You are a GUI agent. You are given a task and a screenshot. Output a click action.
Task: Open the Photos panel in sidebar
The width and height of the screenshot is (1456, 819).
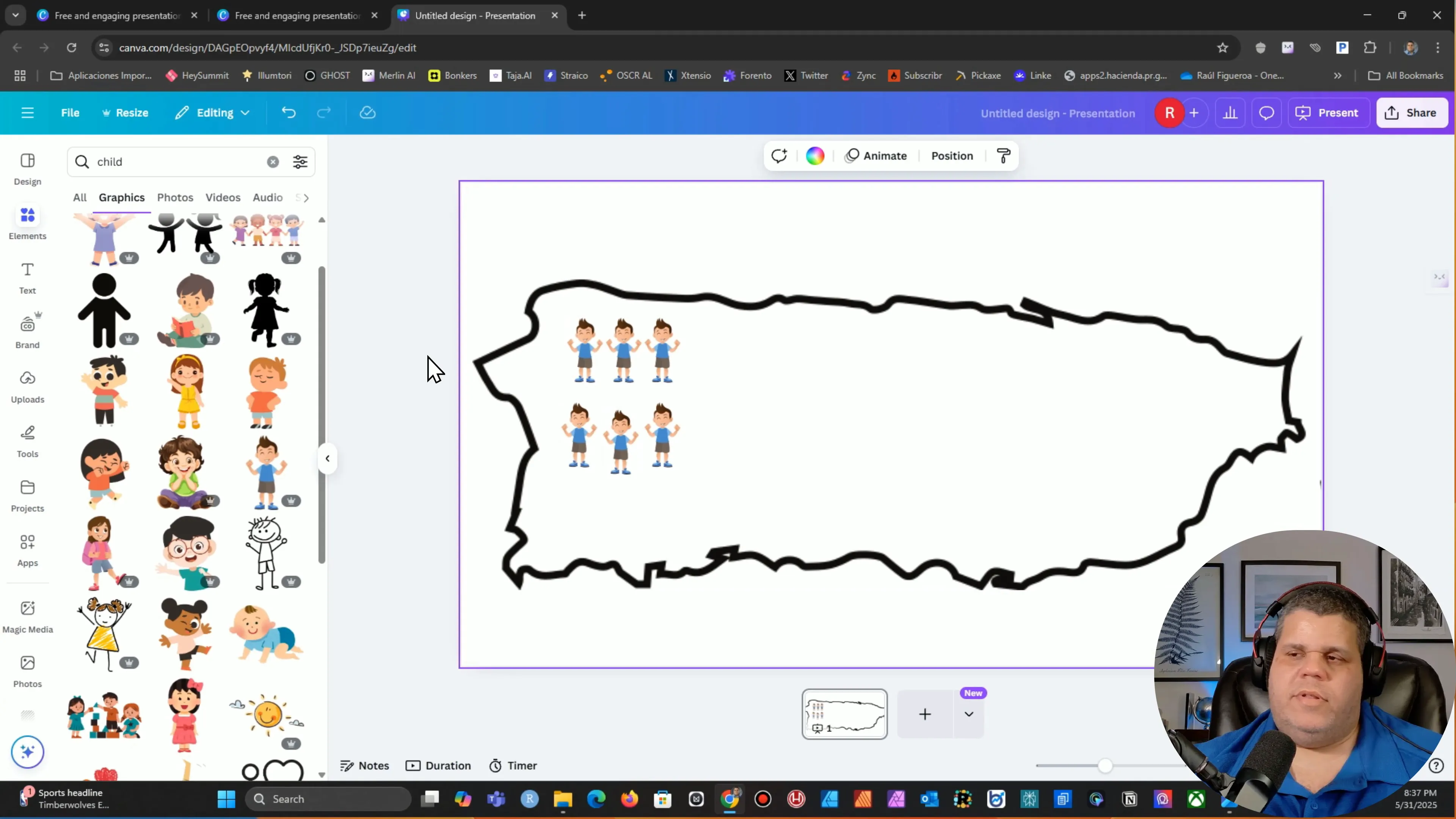[x=27, y=672]
